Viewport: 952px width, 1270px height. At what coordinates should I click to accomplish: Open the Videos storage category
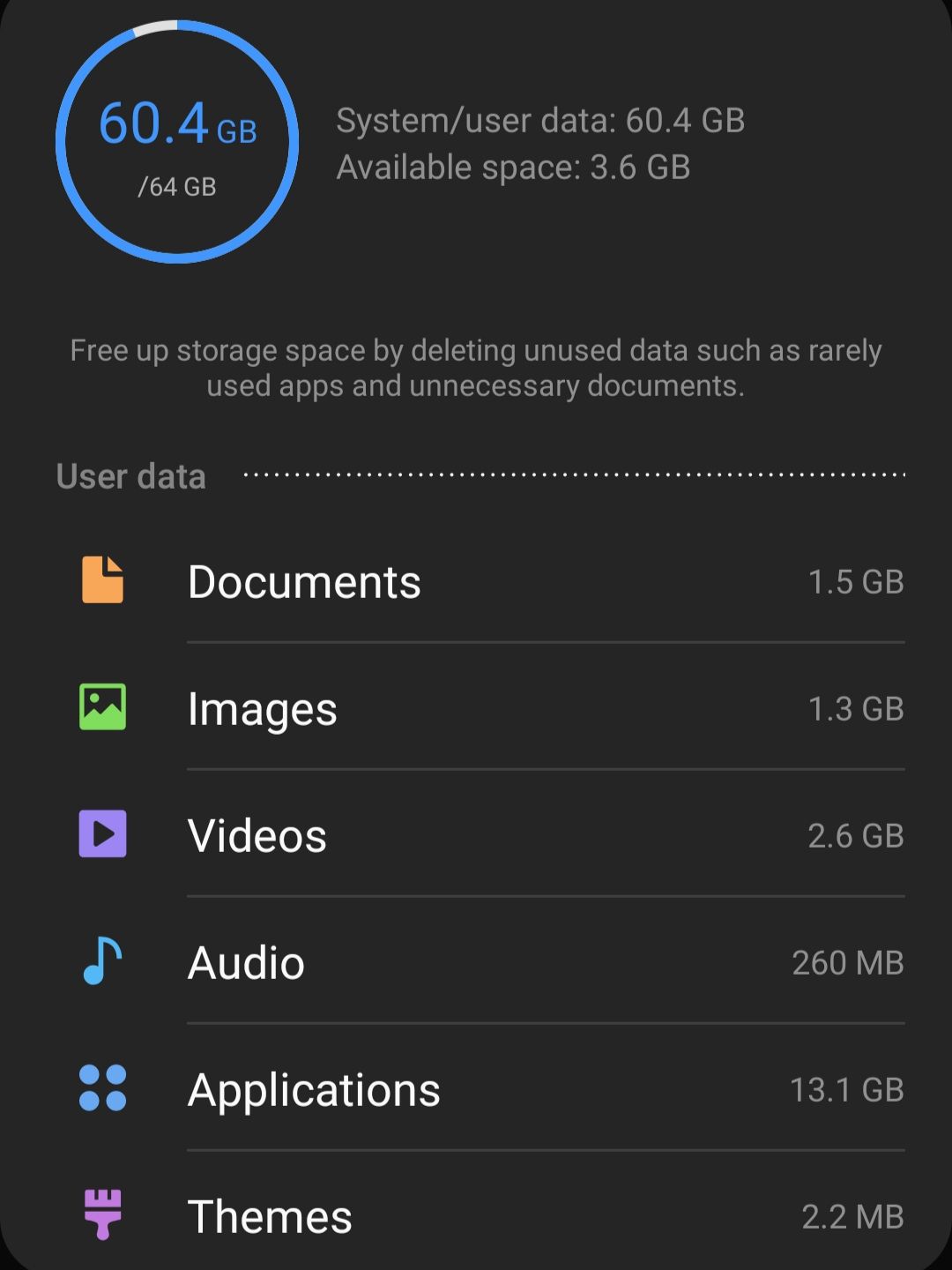(x=257, y=836)
